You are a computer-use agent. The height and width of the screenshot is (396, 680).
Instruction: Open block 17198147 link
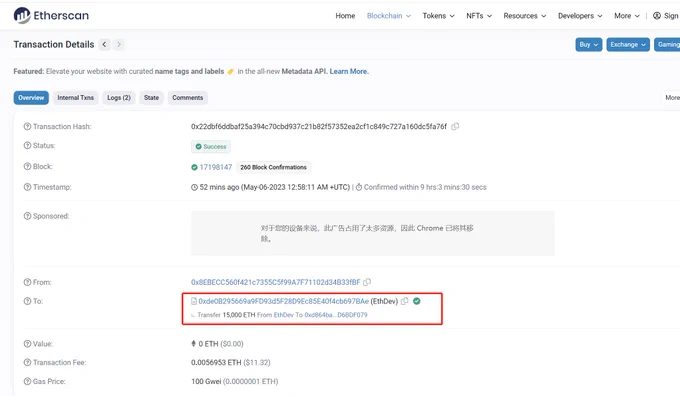pos(216,167)
